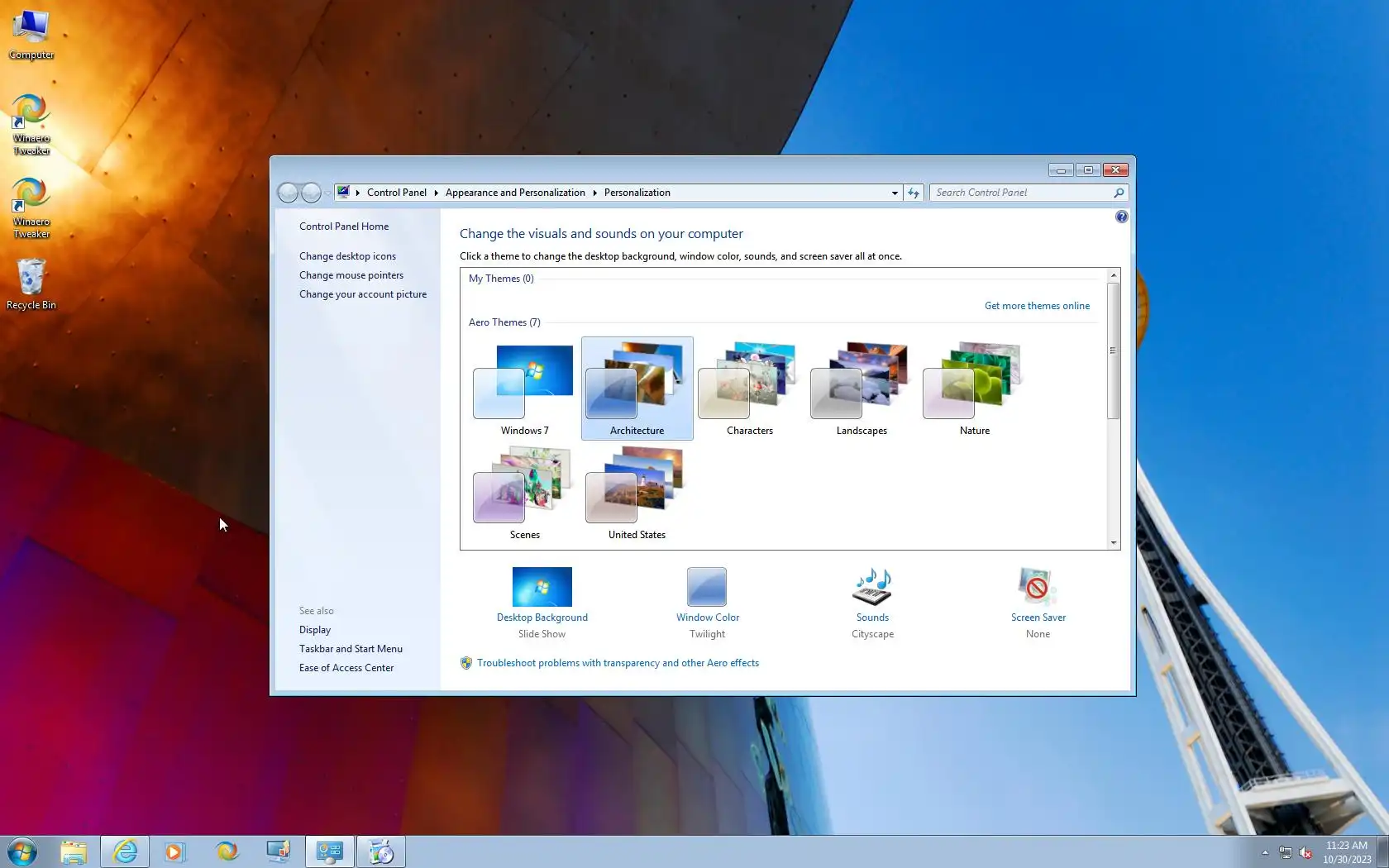Click the Forward arrow in Control Panel
This screenshot has width=1389, height=868.
pos(311,193)
